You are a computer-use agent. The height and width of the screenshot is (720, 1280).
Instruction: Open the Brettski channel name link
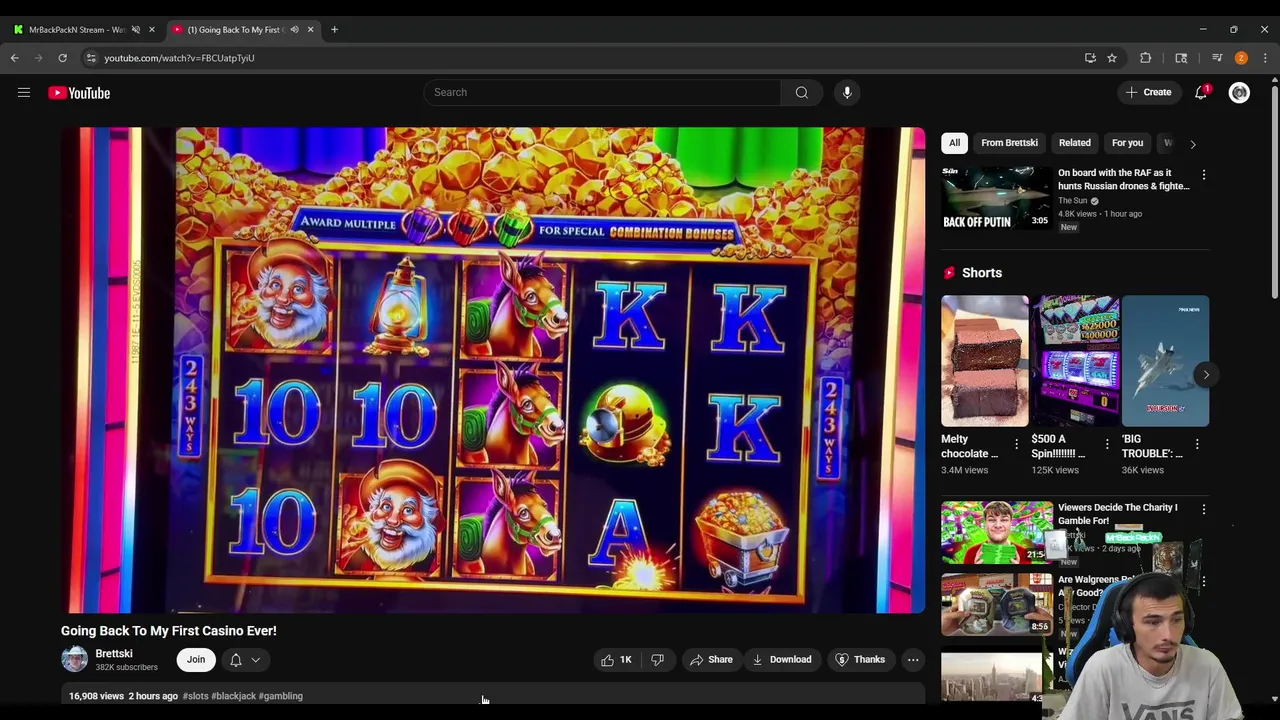pos(114,654)
